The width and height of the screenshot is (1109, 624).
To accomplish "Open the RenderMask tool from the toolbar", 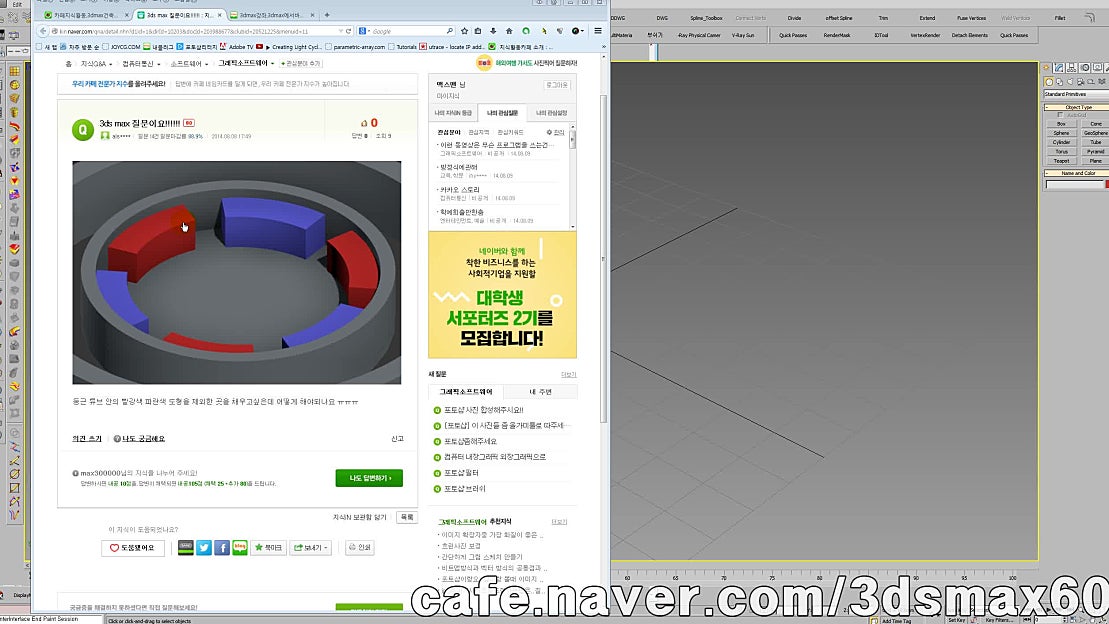I will pyautogui.click(x=835, y=34).
